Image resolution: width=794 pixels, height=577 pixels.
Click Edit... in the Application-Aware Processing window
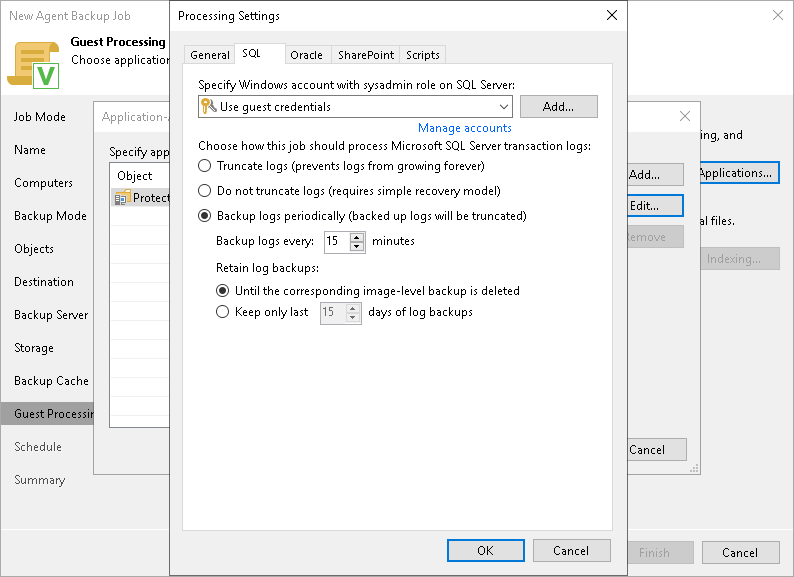point(655,206)
